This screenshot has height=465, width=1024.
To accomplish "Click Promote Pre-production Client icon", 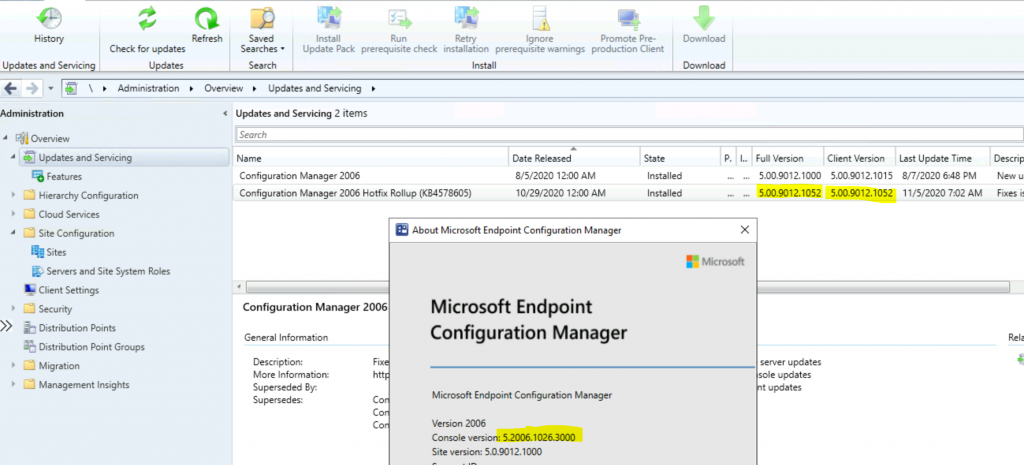I will 628,18.
